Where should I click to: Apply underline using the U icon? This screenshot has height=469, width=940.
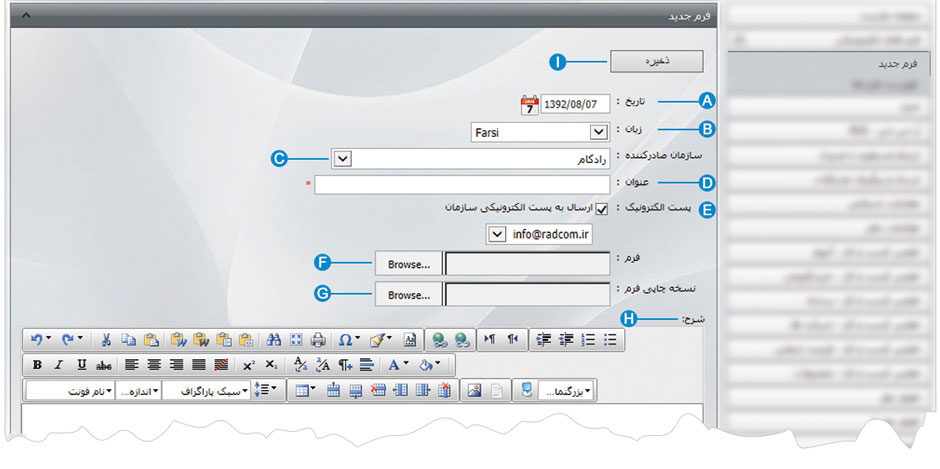click(81, 364)
